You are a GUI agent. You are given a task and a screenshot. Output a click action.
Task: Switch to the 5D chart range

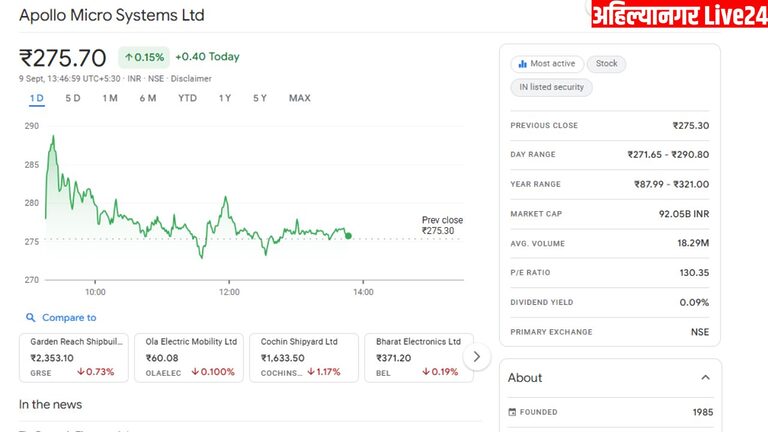tap(73, 98)
